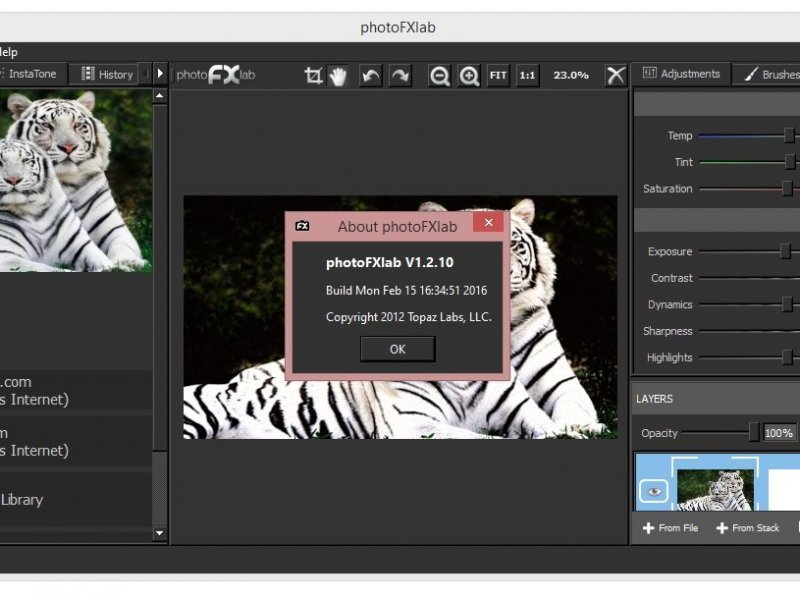Close the About photoFXlab dialog
The image size is (800, 600).
click(x=489, y=222)
